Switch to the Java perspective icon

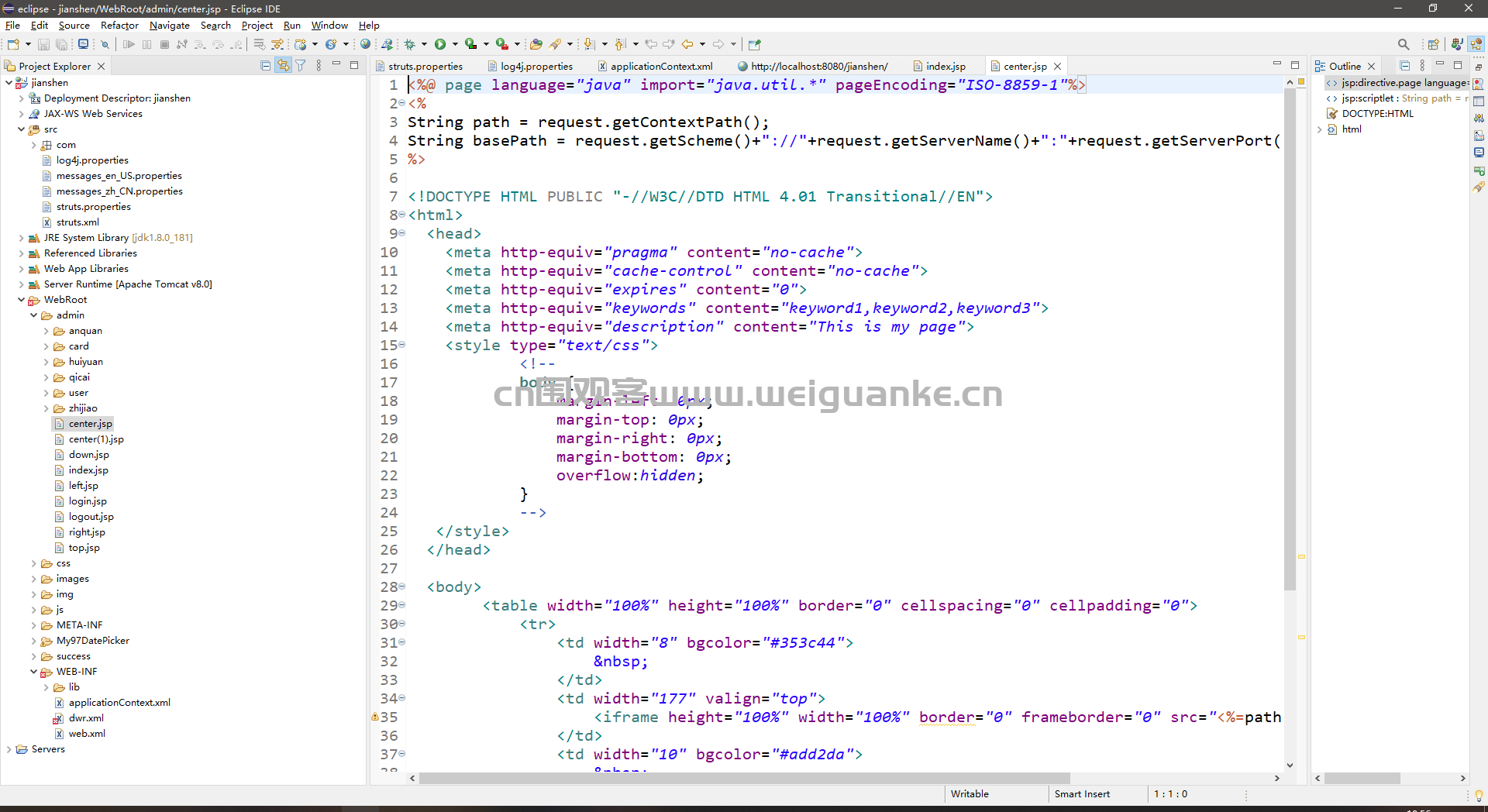click(1457, 44)
